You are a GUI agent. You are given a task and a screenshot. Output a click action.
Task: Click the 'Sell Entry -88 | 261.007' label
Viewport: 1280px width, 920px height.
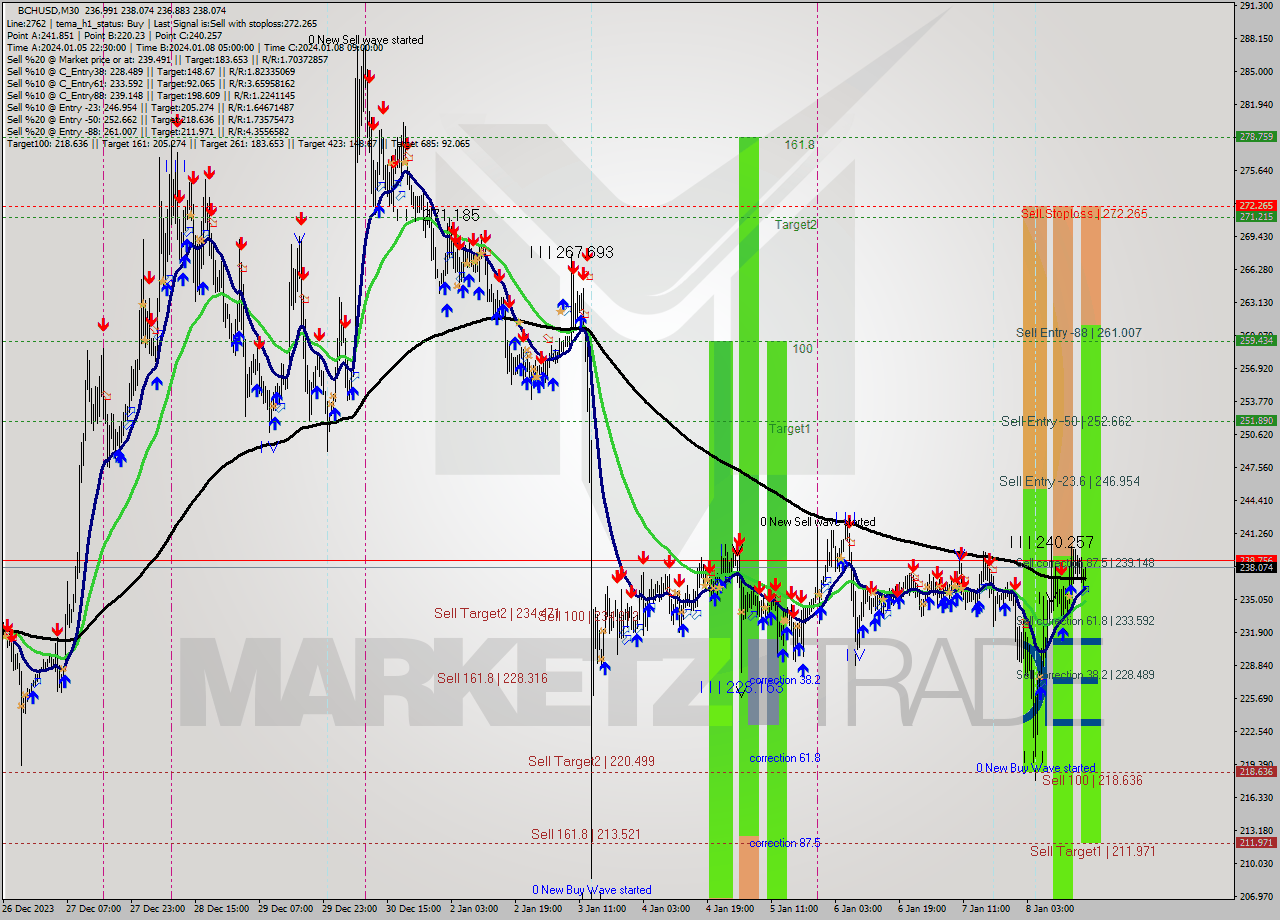point(1079,332)
